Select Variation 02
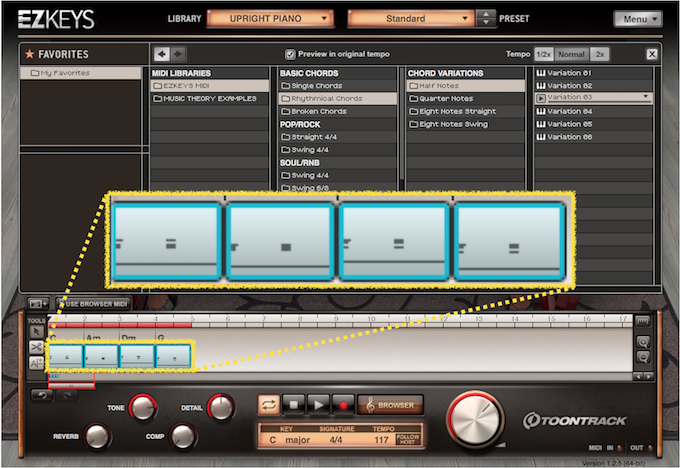680x468 pixels. pyautogui.click(x=593, y=85)
